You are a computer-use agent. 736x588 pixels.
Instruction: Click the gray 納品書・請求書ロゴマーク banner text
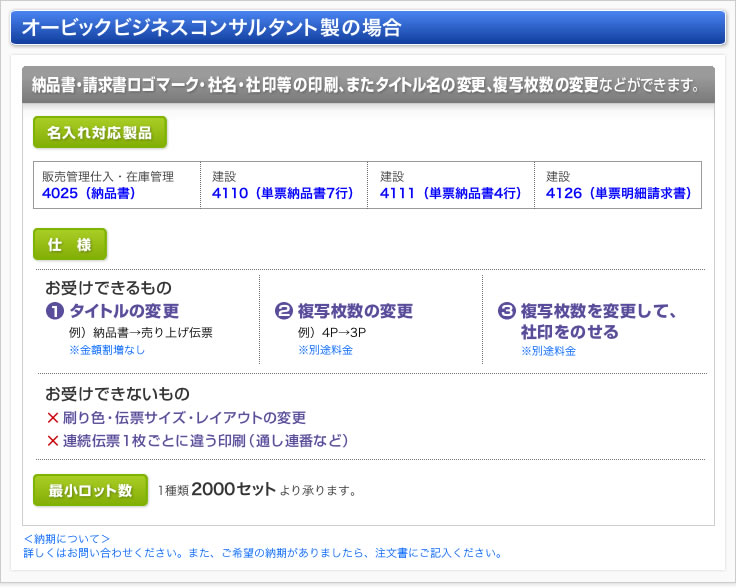click(366, 85)
